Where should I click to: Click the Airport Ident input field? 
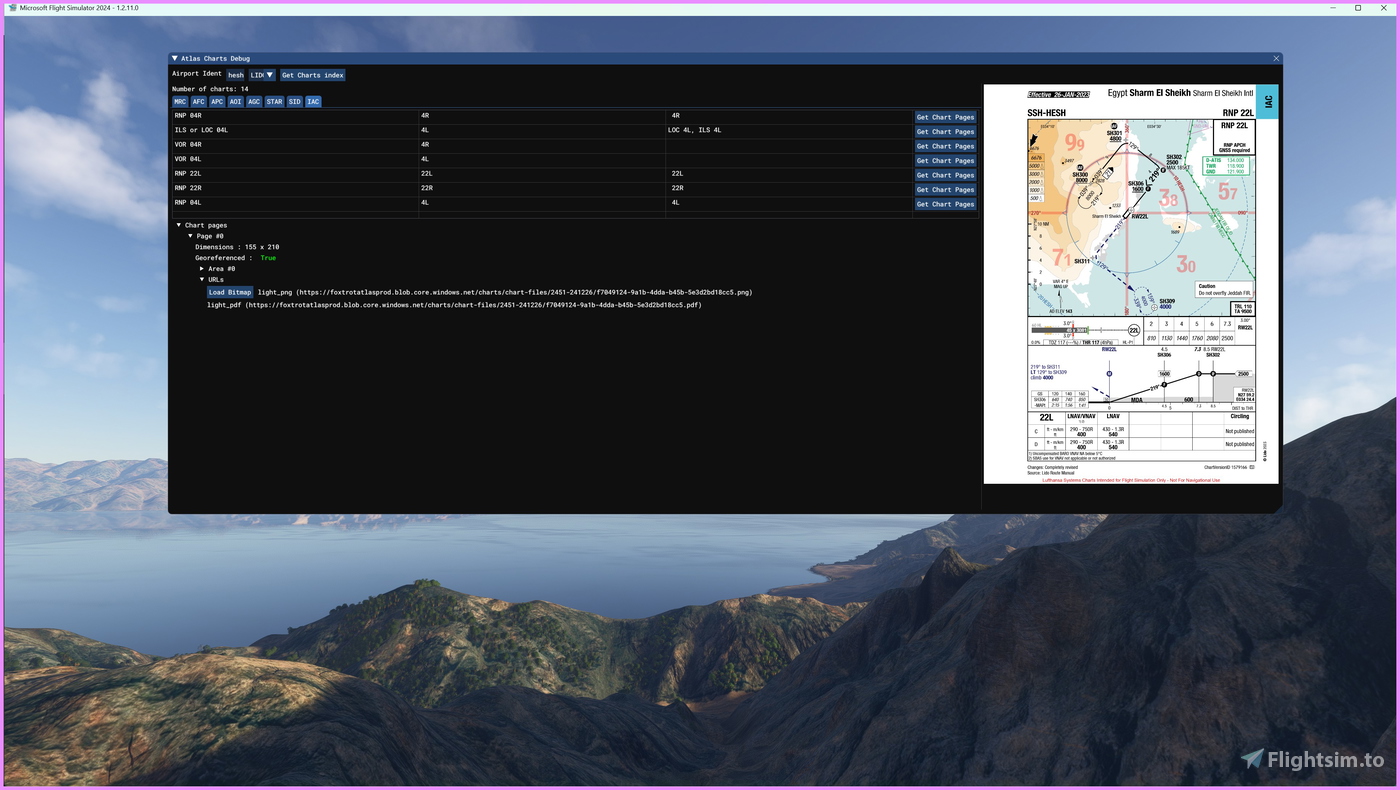tap(235, 75)
